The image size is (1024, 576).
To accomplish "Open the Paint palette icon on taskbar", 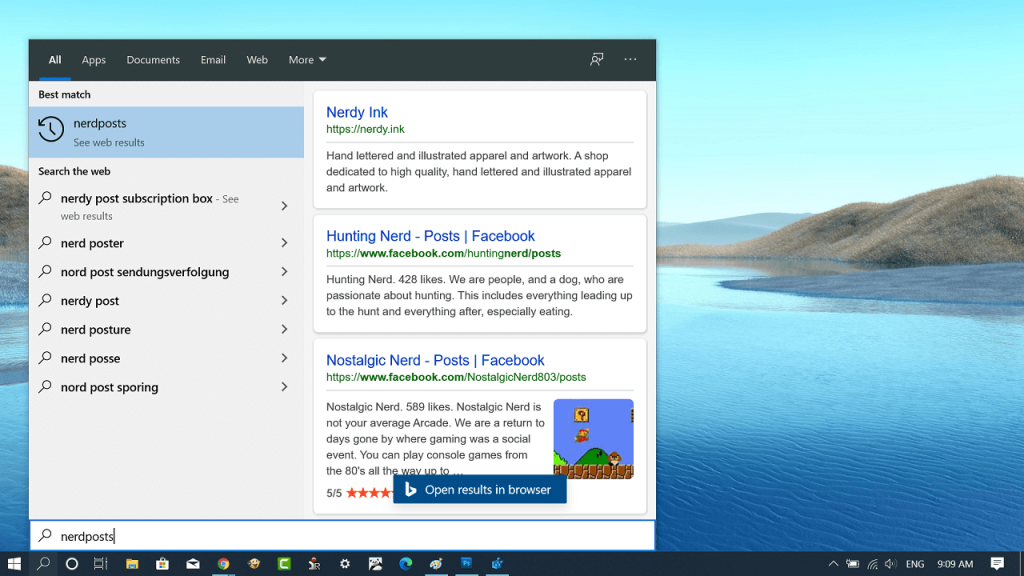I will tap(436, 564).
